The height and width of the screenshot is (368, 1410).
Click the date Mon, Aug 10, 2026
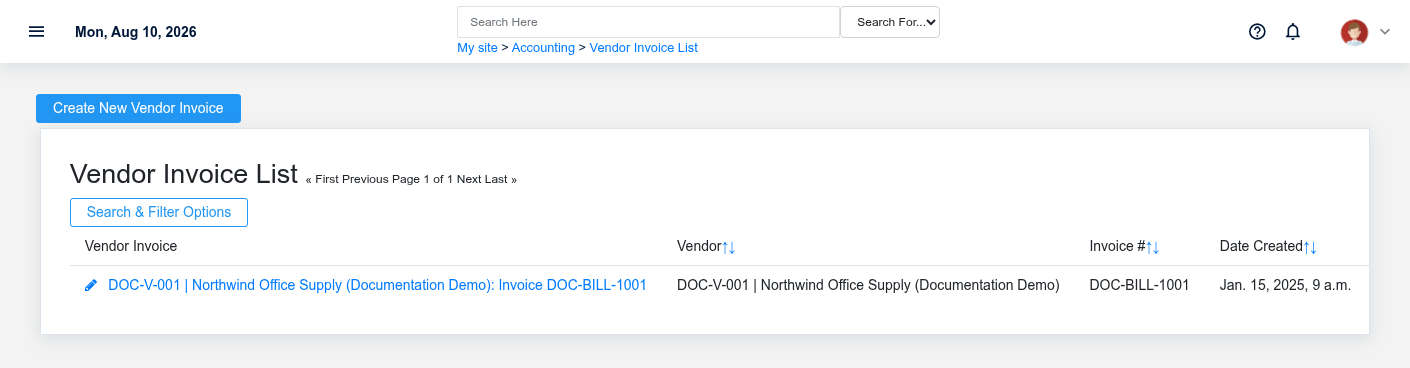[x=136, y=32]
